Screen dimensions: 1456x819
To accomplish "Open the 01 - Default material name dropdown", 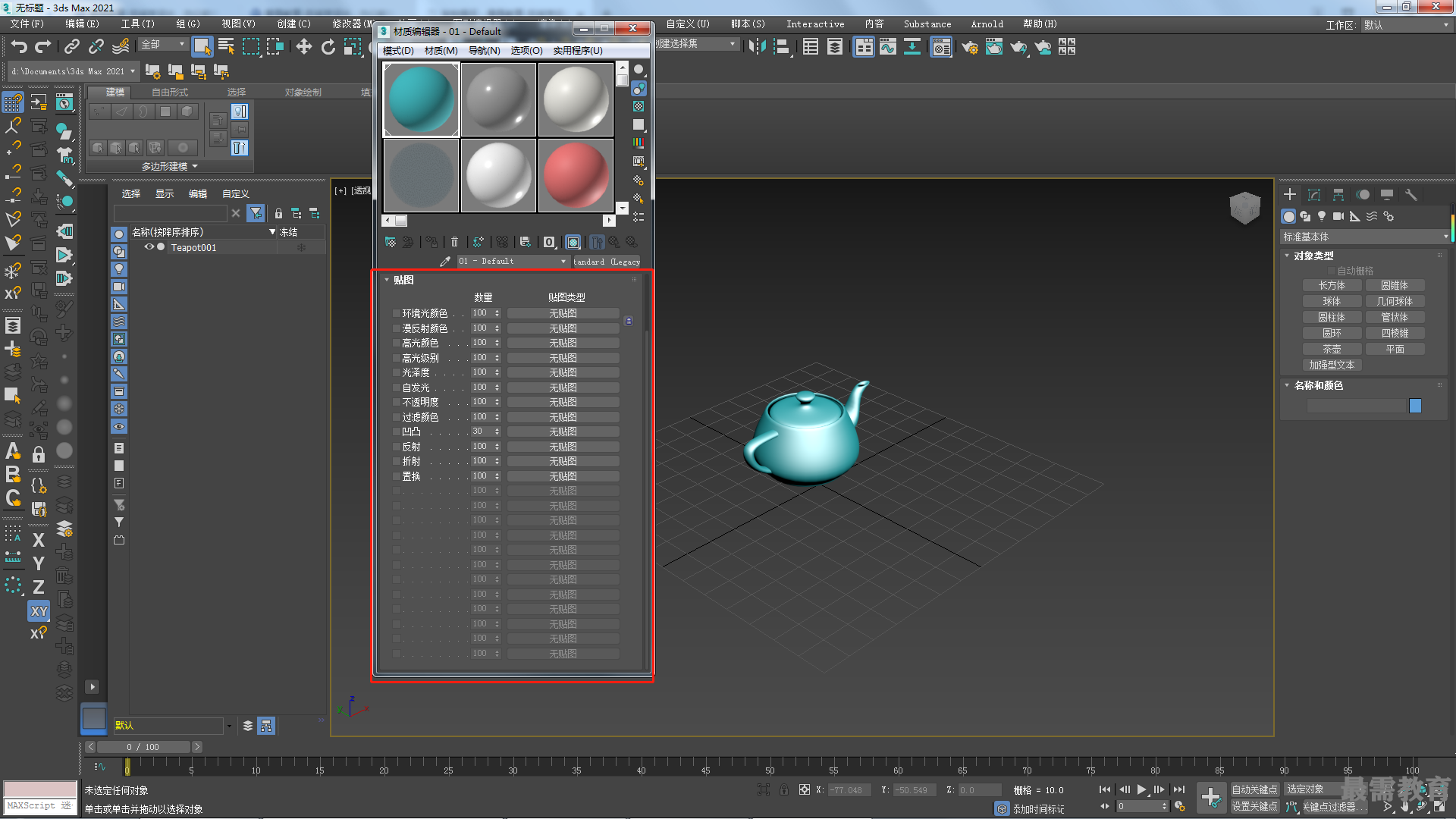I will (x=513, y=262).
